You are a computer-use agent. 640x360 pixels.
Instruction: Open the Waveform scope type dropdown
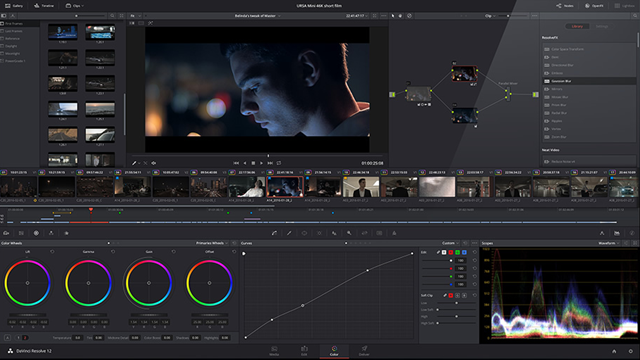(609, 243)
